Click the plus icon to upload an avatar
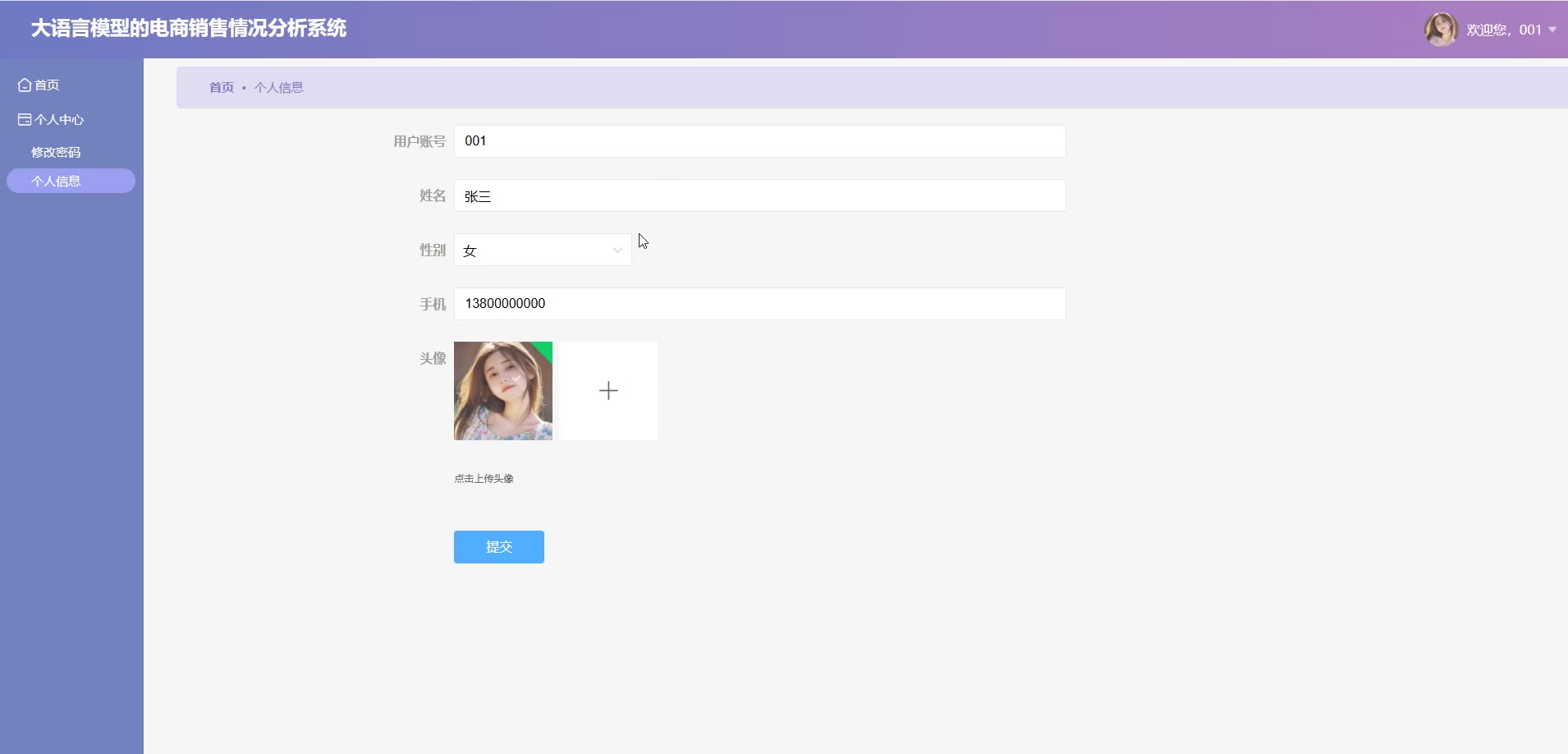The height and width of the screenshot is (754, 1568). click(x=608, y=391)
